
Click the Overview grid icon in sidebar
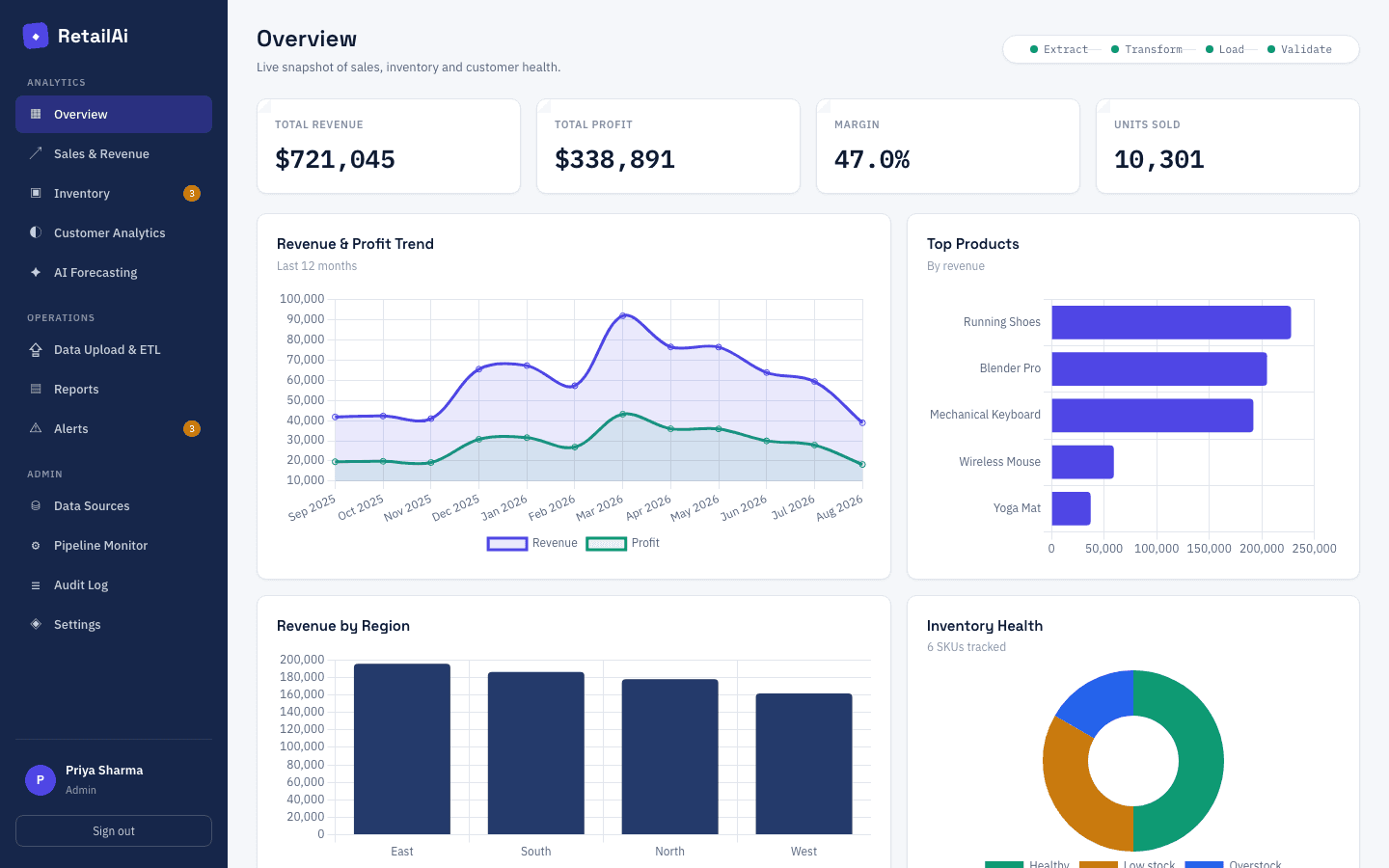tap(36, 114)
